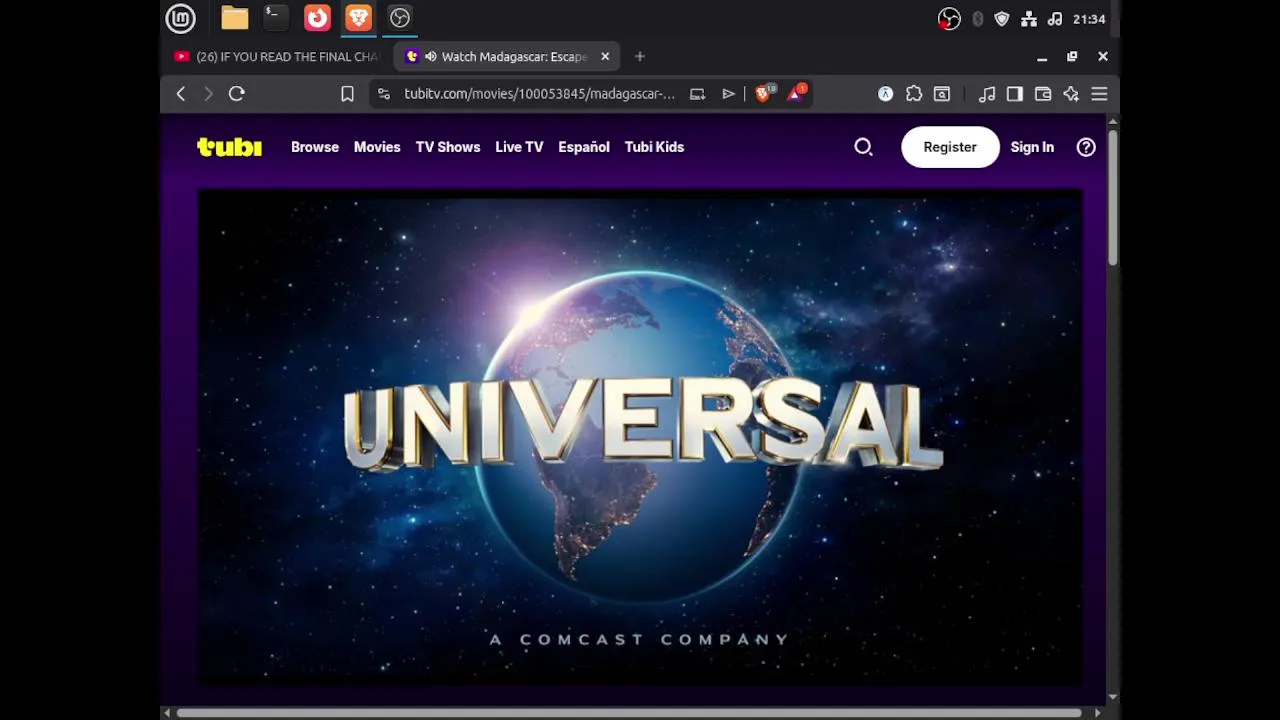
Task: Click the tab search toolbar icon
Action: (x=942, y=94)
